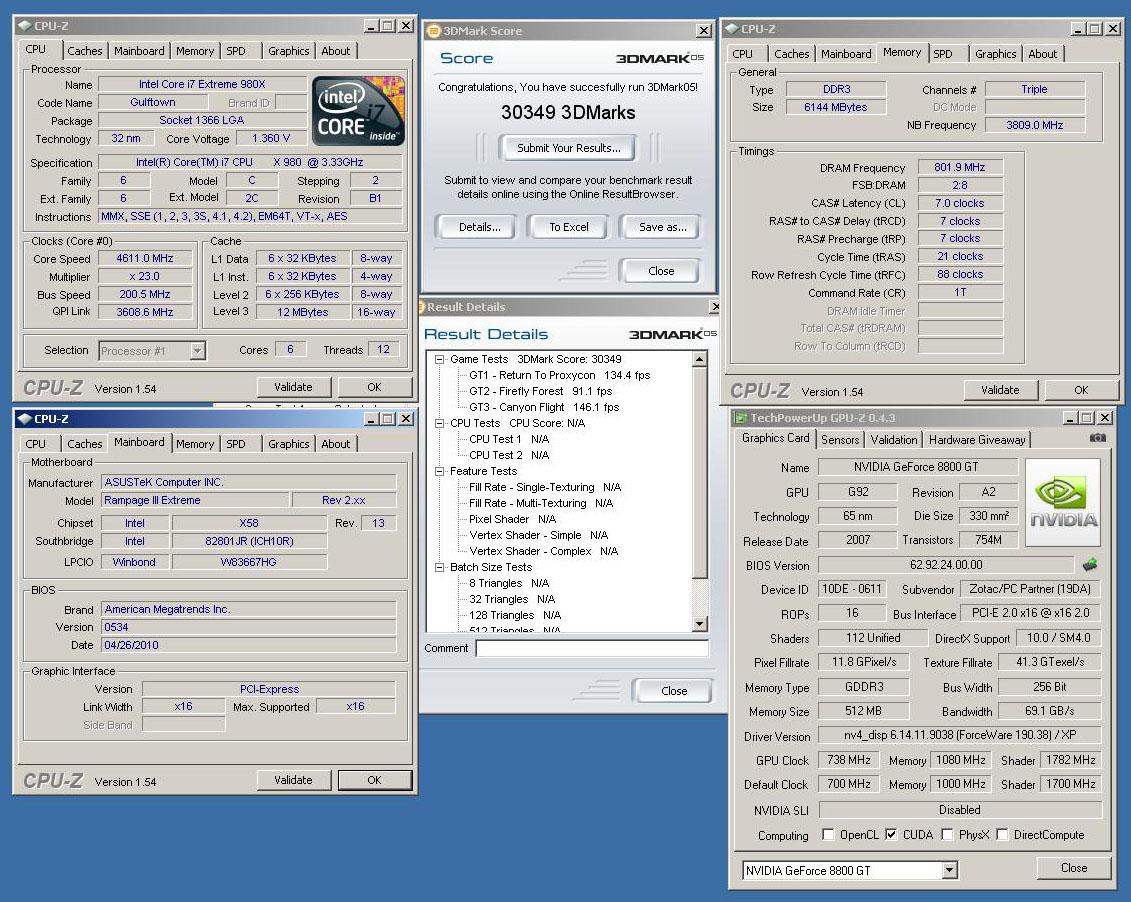Click the NVIDIA logo in GPU-Z

click(1062, 503)
